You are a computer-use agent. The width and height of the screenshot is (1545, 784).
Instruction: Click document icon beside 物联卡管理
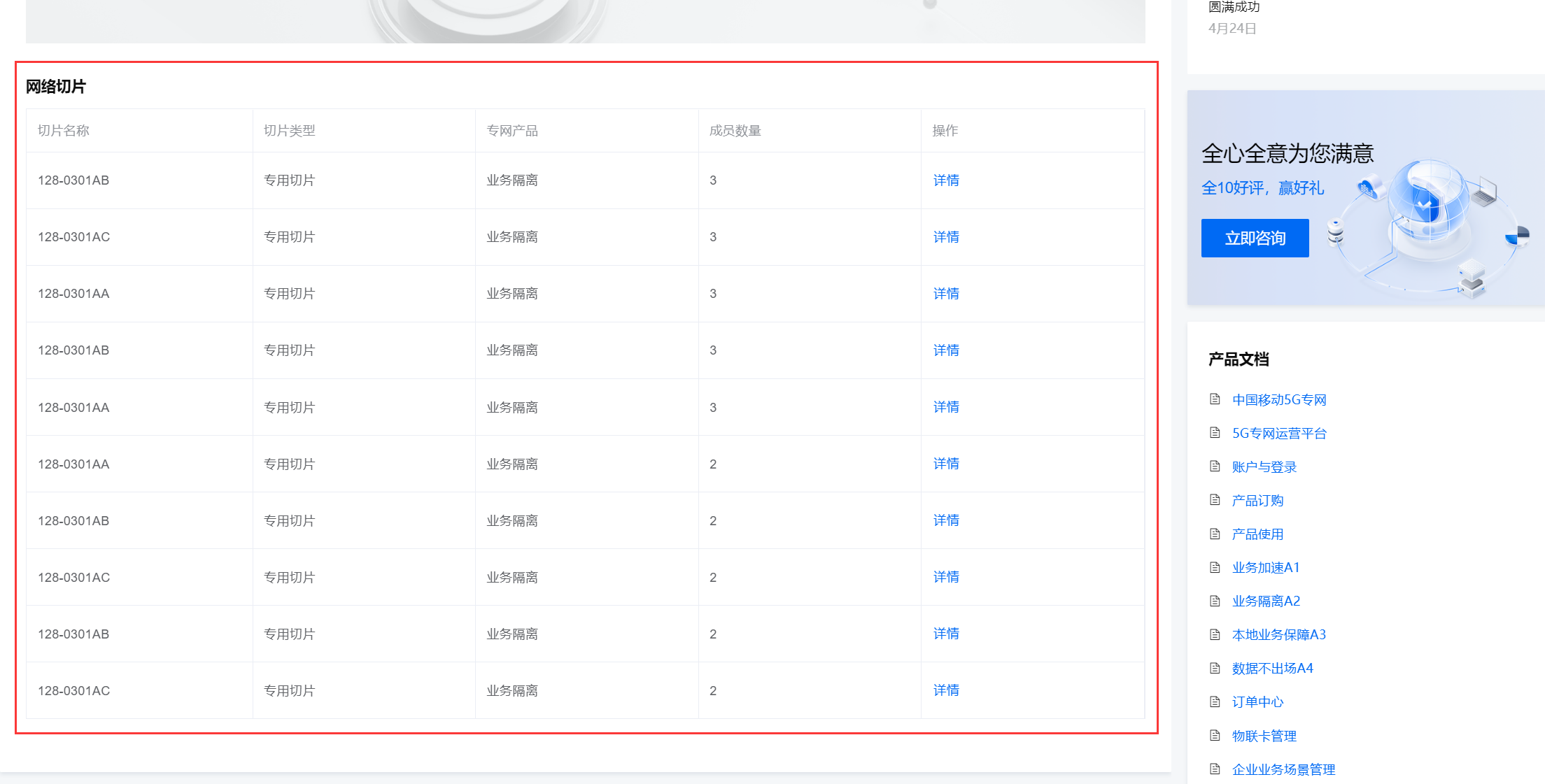(1215, 735)
